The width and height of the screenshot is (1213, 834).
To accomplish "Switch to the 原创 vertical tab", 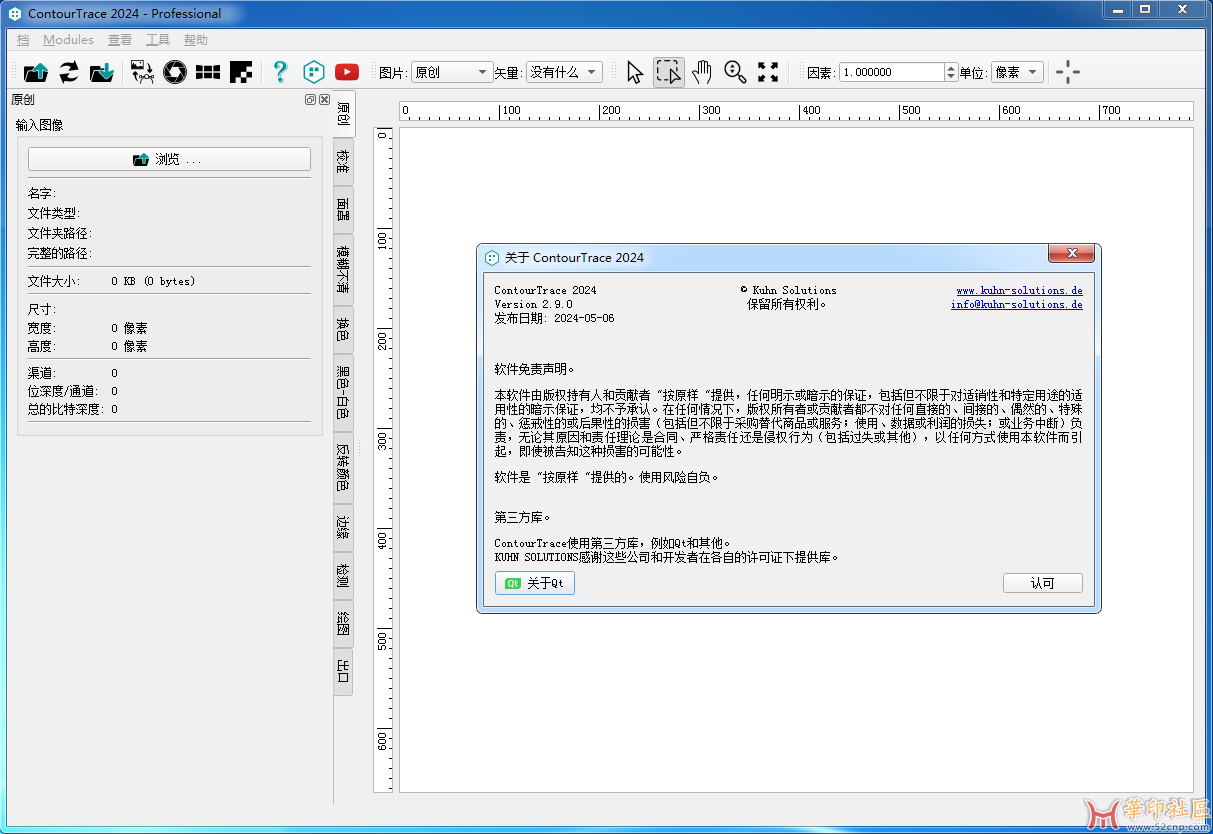I will [343, 115].
